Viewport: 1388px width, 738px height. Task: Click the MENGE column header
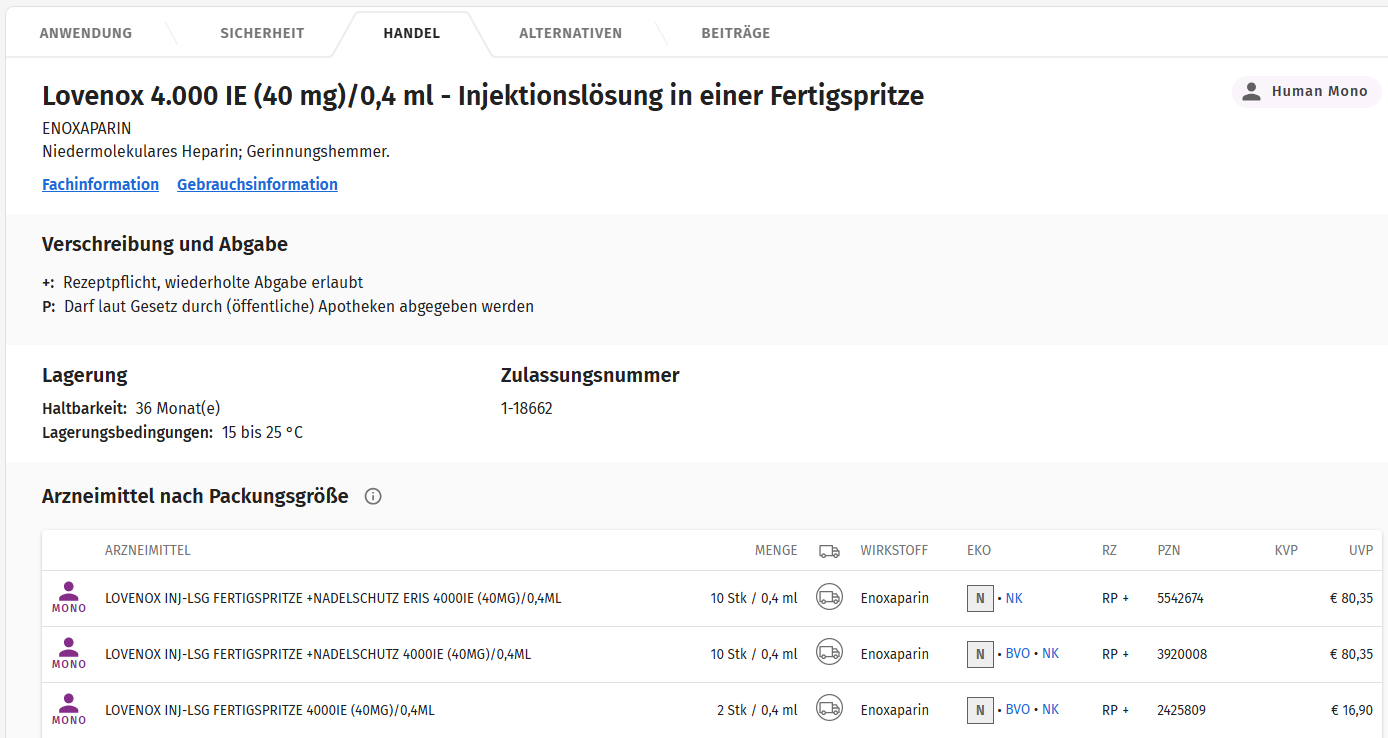coord(776,551)
